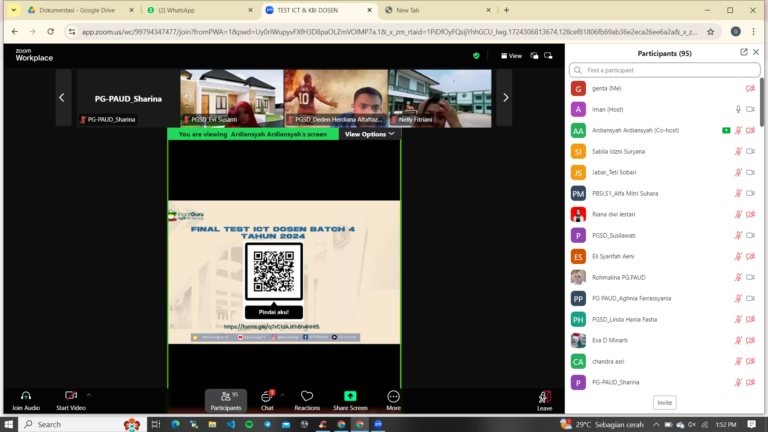768x432 pixels.
Task: Open the View layout menu
Action: pyautogui.click(x=511, y=56)
